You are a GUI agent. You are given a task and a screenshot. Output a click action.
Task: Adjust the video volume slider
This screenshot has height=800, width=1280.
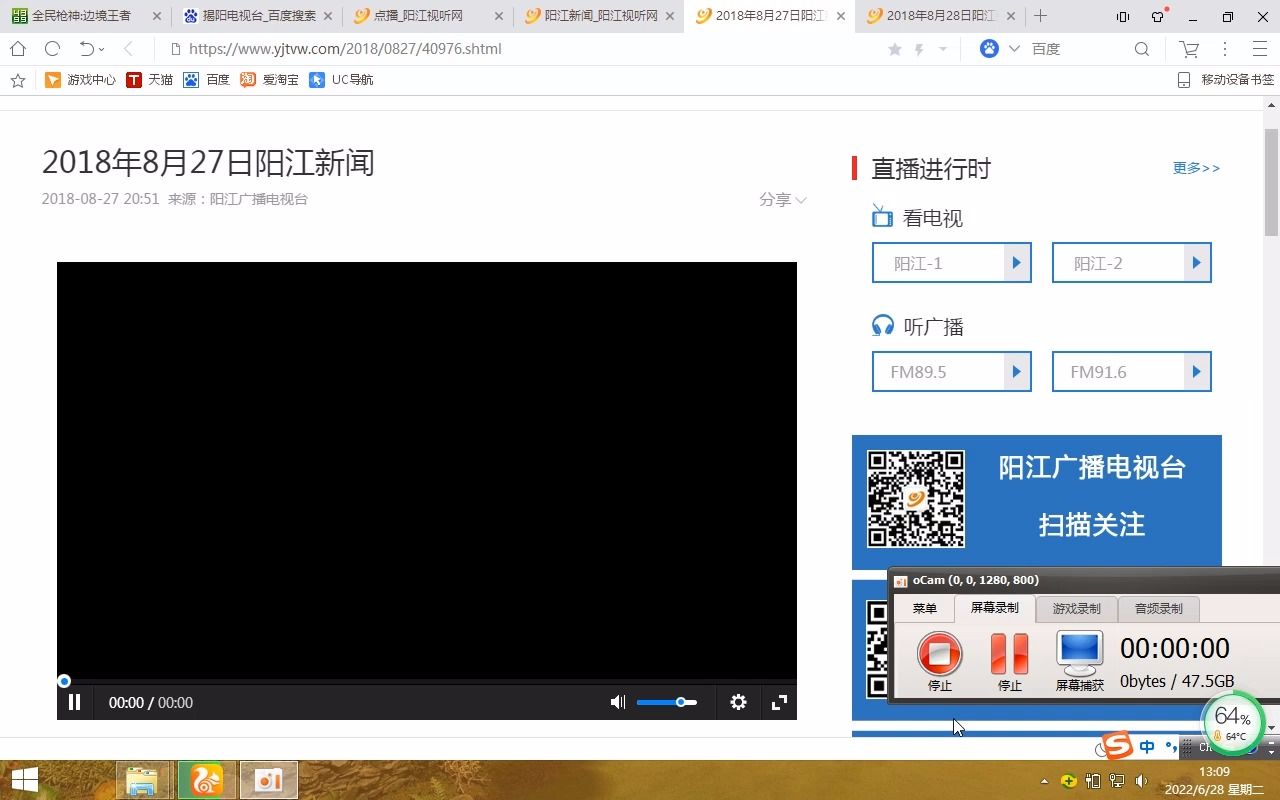coord(666,702)
